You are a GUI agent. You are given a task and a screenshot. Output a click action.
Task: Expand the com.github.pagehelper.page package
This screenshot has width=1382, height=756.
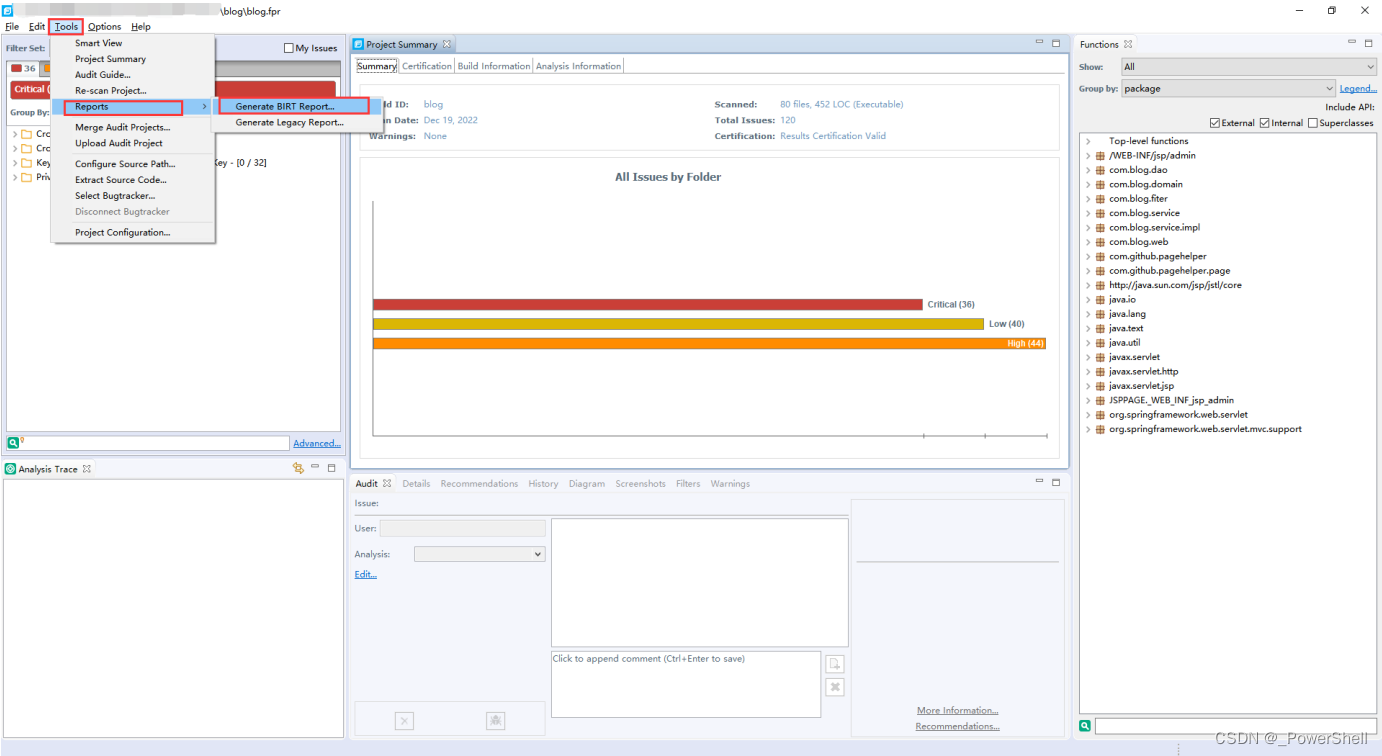coord(1088,270)
